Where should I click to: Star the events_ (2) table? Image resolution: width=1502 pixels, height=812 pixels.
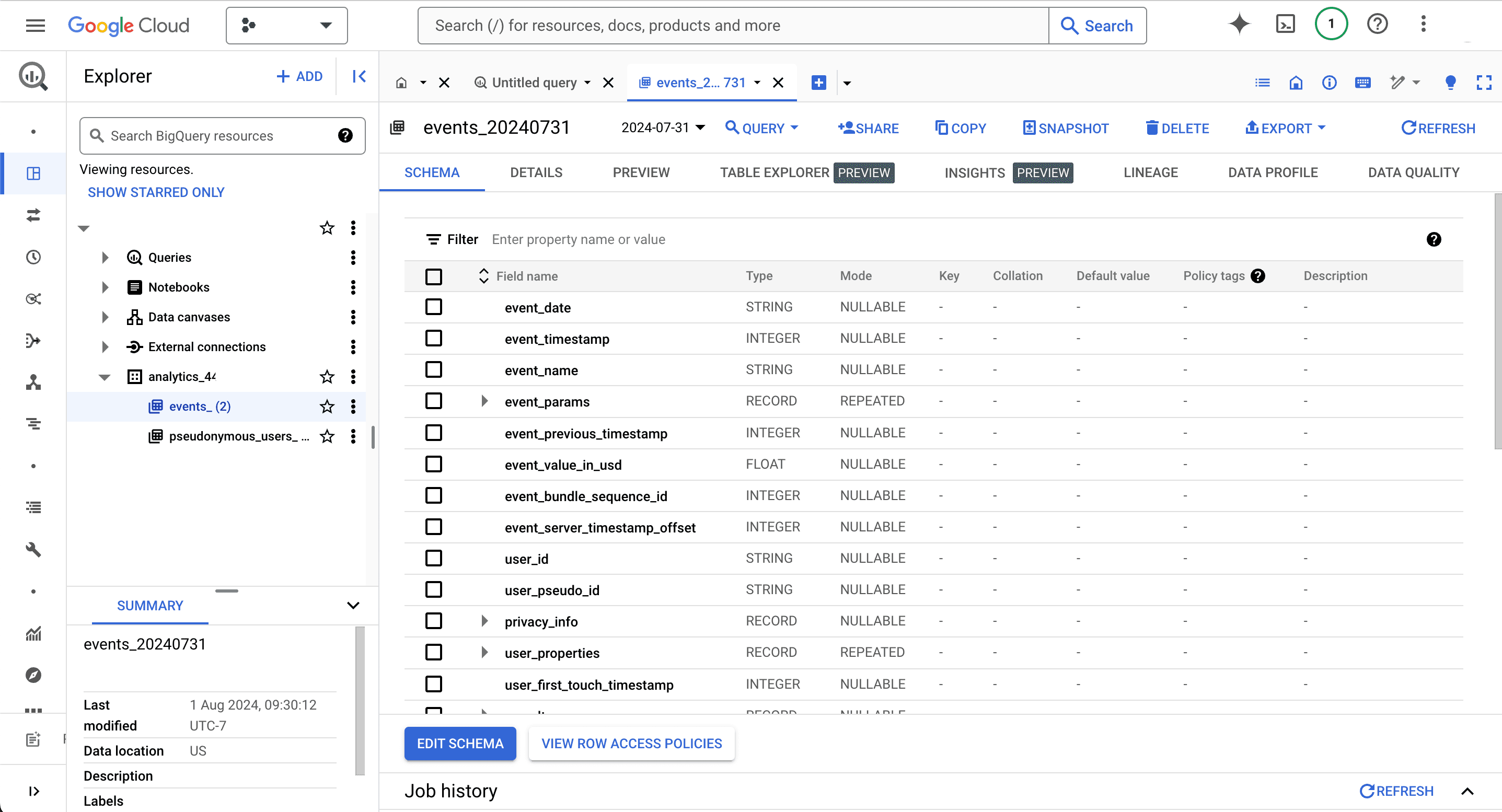tap(327, 407)
